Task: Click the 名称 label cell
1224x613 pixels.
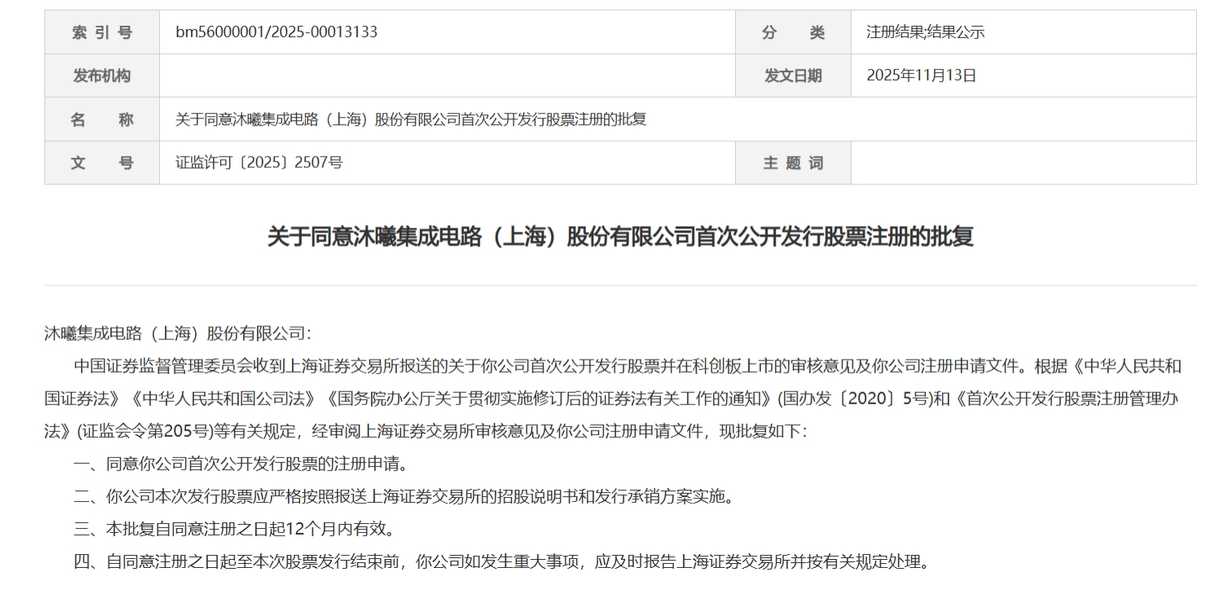Action: 102,120
